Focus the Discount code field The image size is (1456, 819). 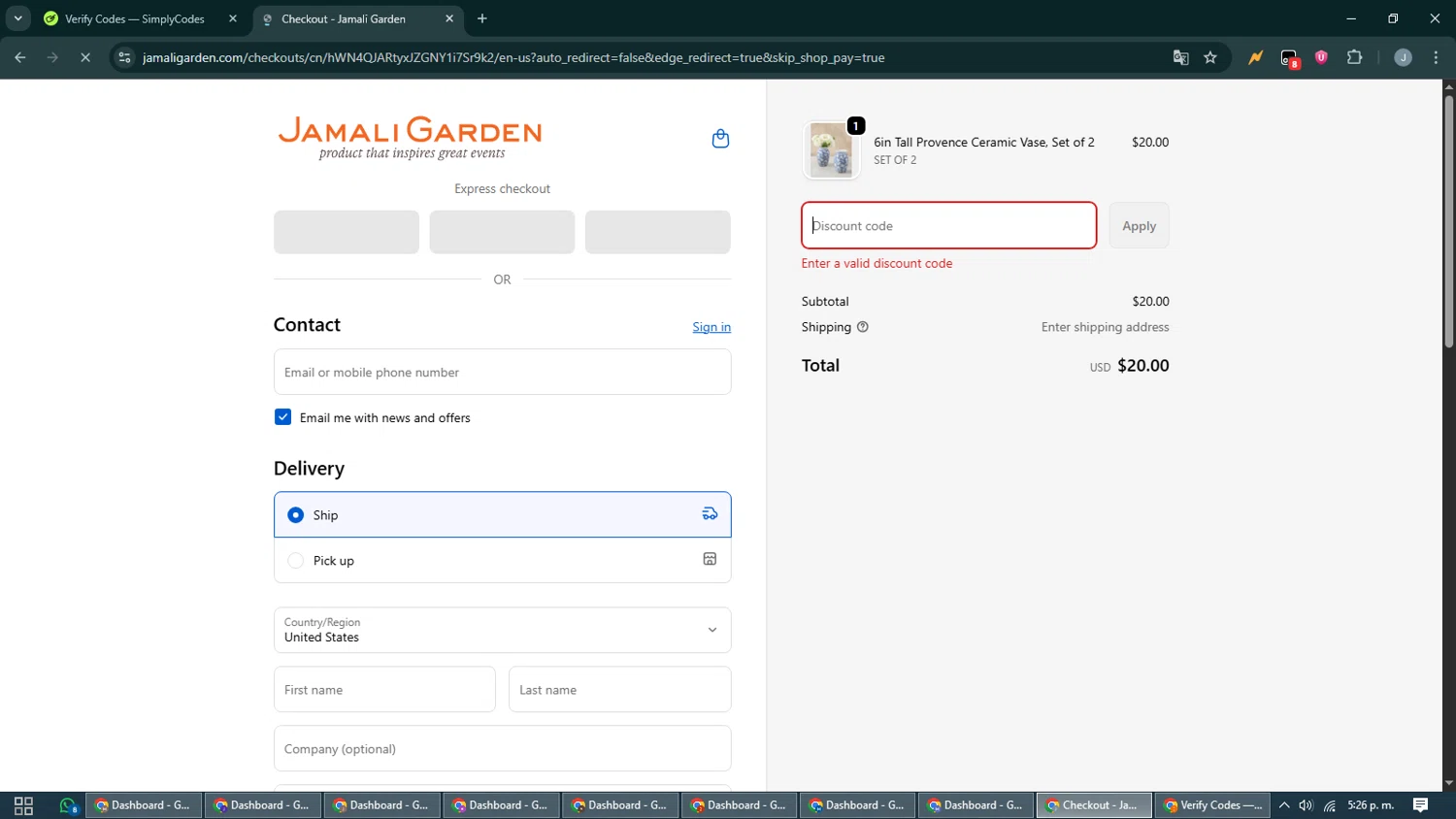pyautogui.click(x=949, y=225)
